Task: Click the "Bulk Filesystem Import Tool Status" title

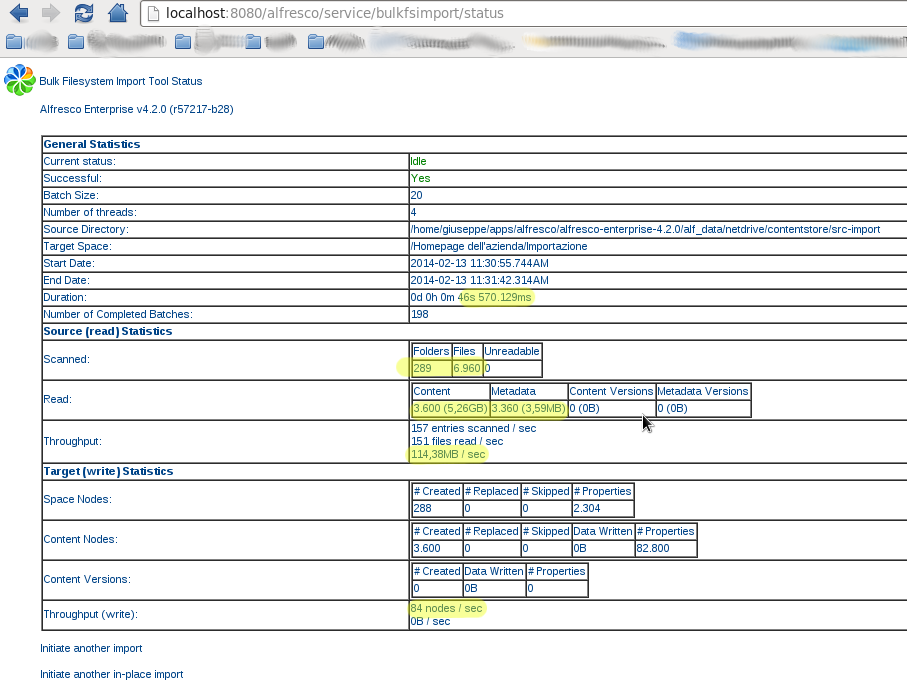Action: coord(121,82)
